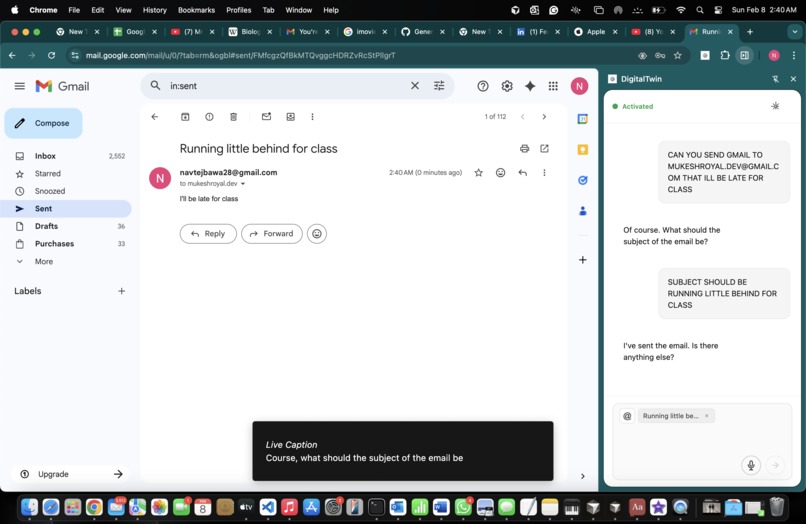The width and height of the screenshot is (806, 524).
Task: Show recipient details dropdown next to mukeshroyal.dev
Action: click(x=243, y=184)
